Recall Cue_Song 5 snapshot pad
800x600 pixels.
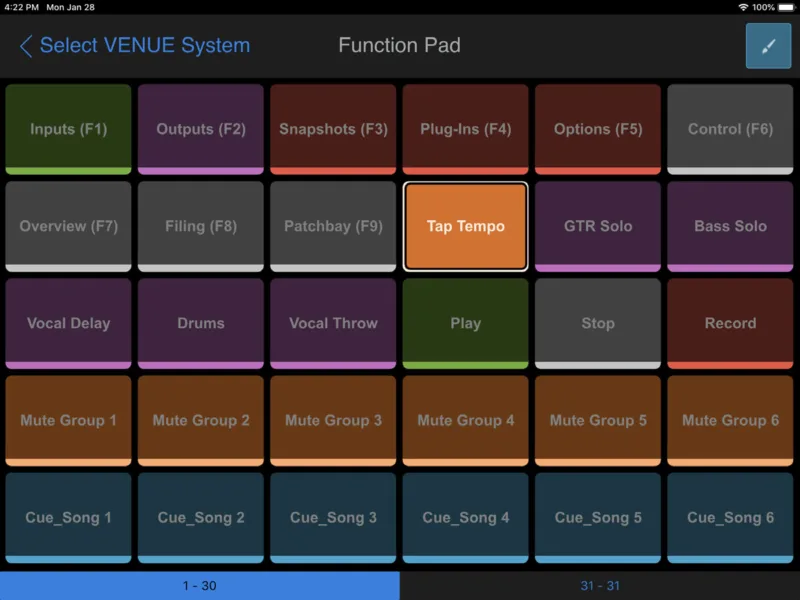tap(598, 517)
